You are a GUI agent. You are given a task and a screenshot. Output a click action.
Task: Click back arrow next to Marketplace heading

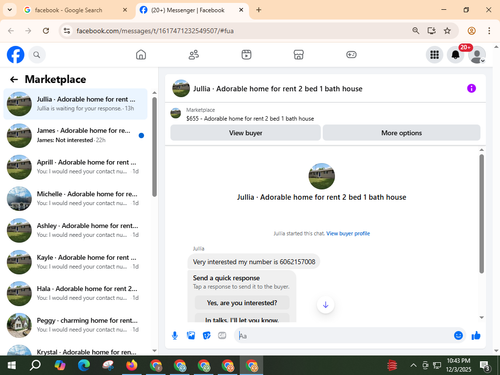click(14, 79)
